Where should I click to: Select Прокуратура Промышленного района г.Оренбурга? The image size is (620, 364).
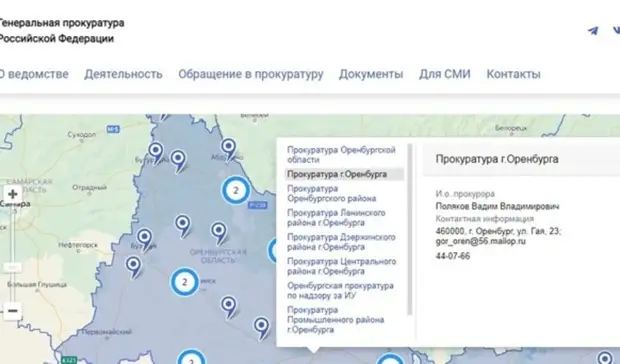coord(335,320)
